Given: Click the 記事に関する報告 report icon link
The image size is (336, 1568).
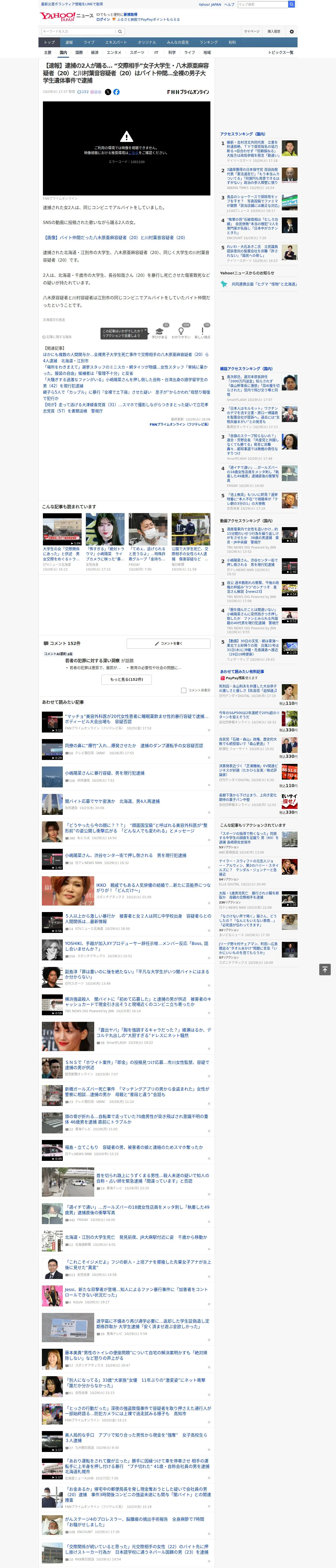Looking at the screenshot, I should [x=57, y=337].
